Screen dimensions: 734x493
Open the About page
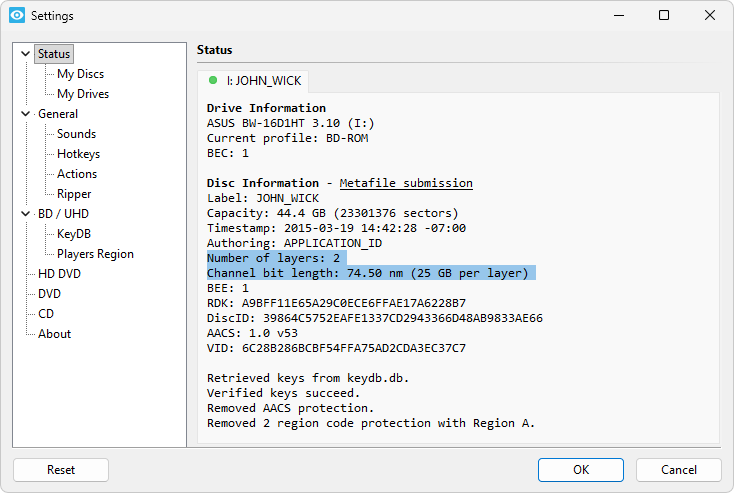point(54,334)
